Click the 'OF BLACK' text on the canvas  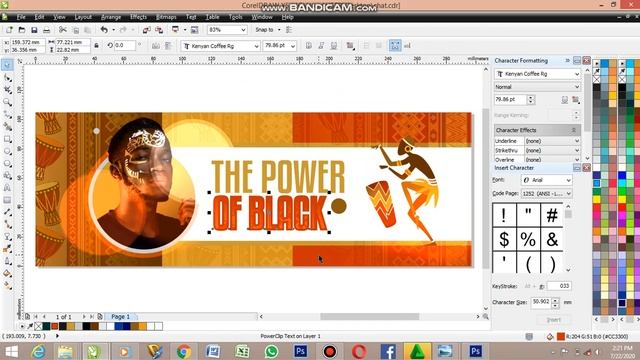tap(269, 213)
